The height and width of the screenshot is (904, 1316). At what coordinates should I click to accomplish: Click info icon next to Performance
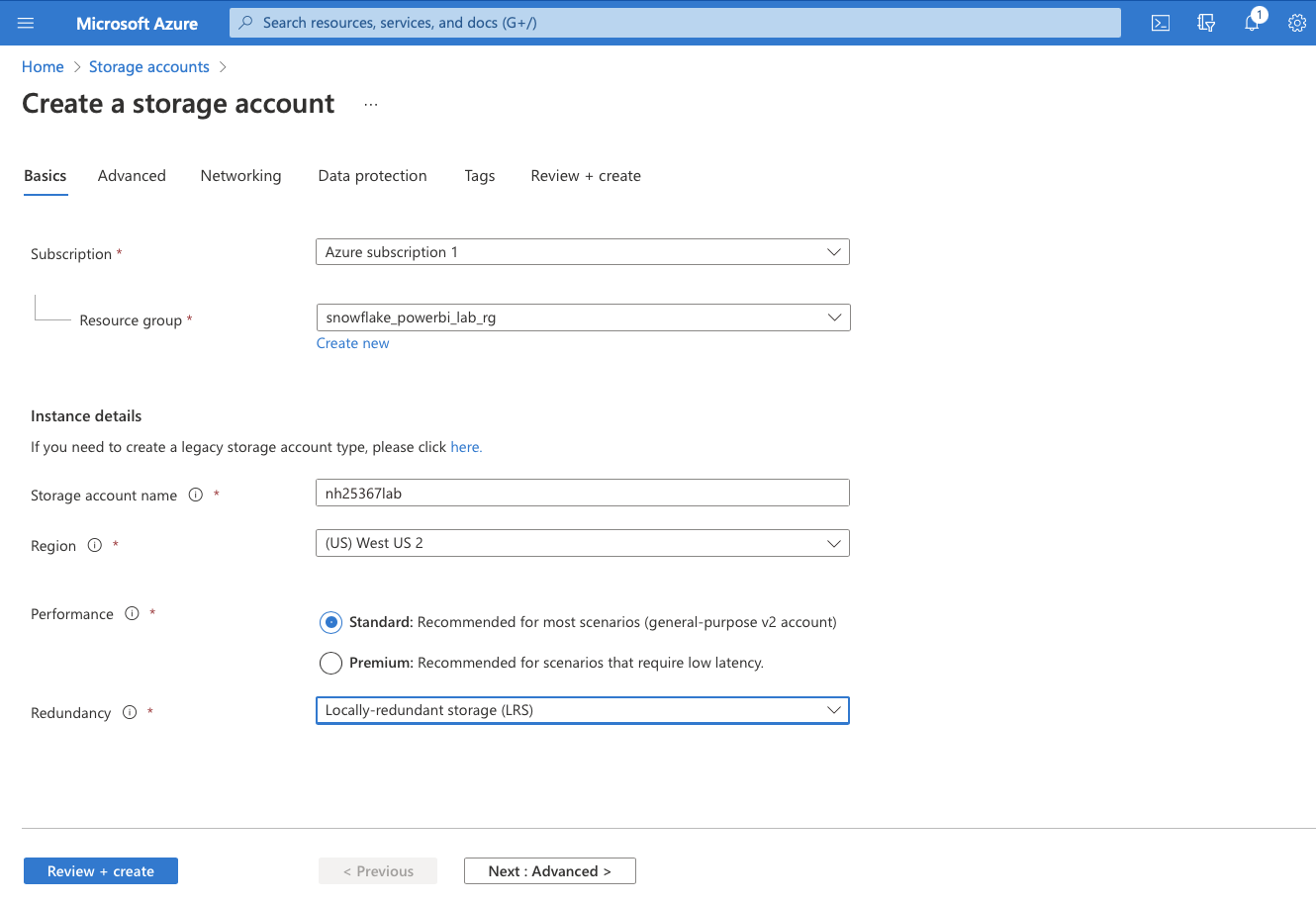132,614
